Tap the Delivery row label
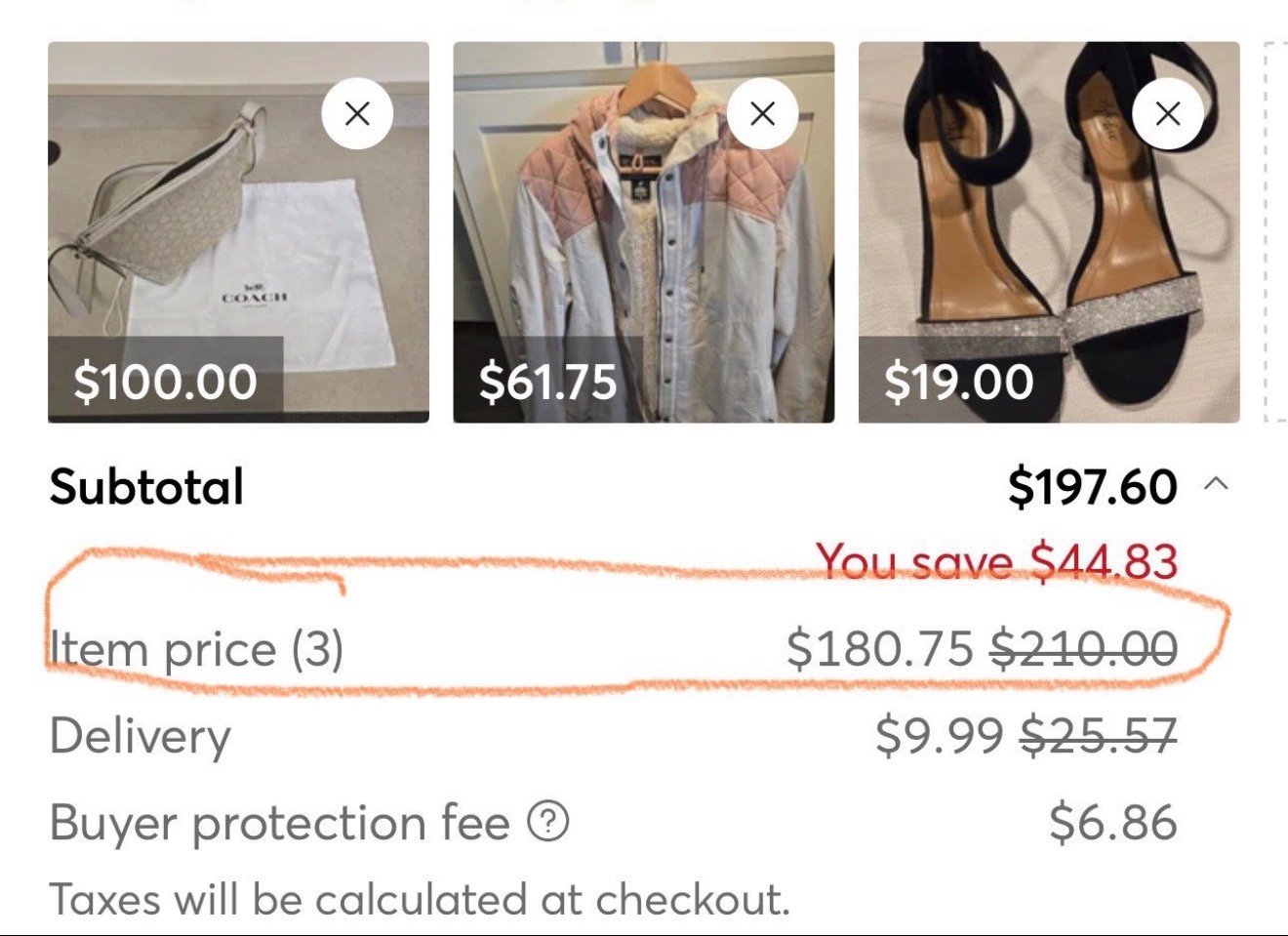The width and height of the screenshot is (1288, 936). click(x=140, y=736)
